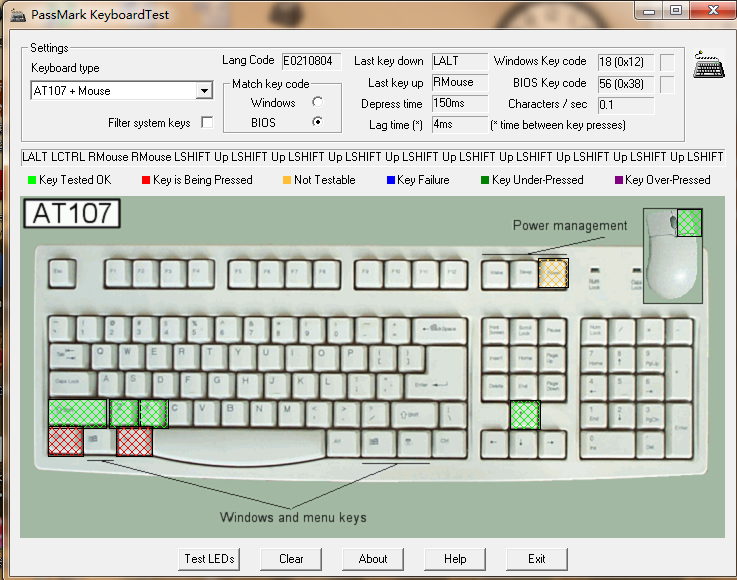Enable the Filter system keys checkbox

click(207, 123)
